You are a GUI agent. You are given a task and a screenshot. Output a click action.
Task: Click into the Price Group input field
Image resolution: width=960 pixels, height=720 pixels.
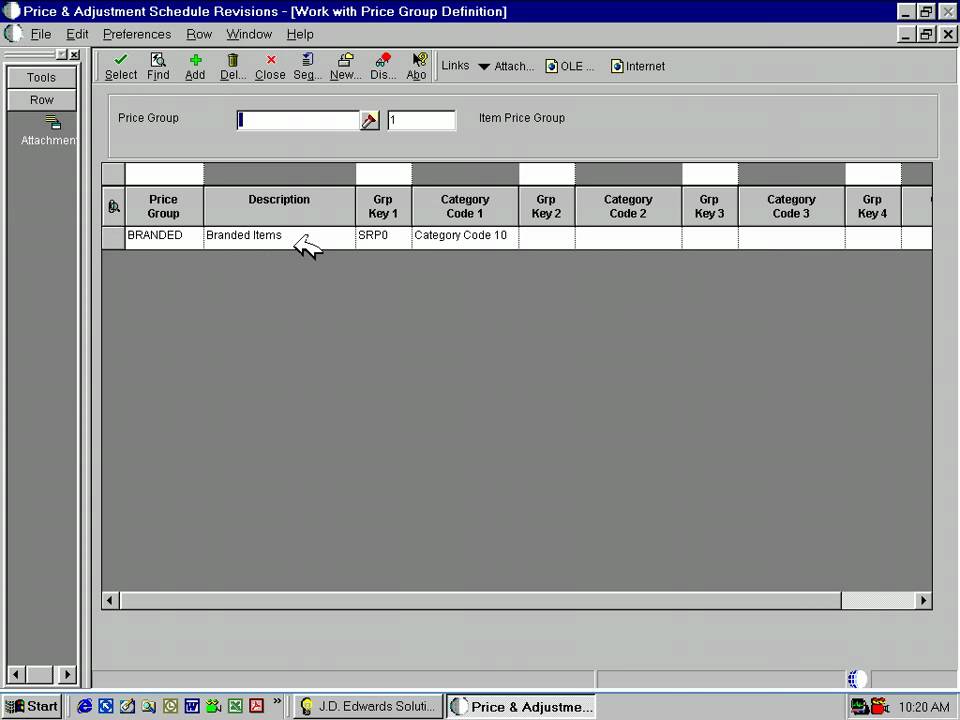(298, 120)
